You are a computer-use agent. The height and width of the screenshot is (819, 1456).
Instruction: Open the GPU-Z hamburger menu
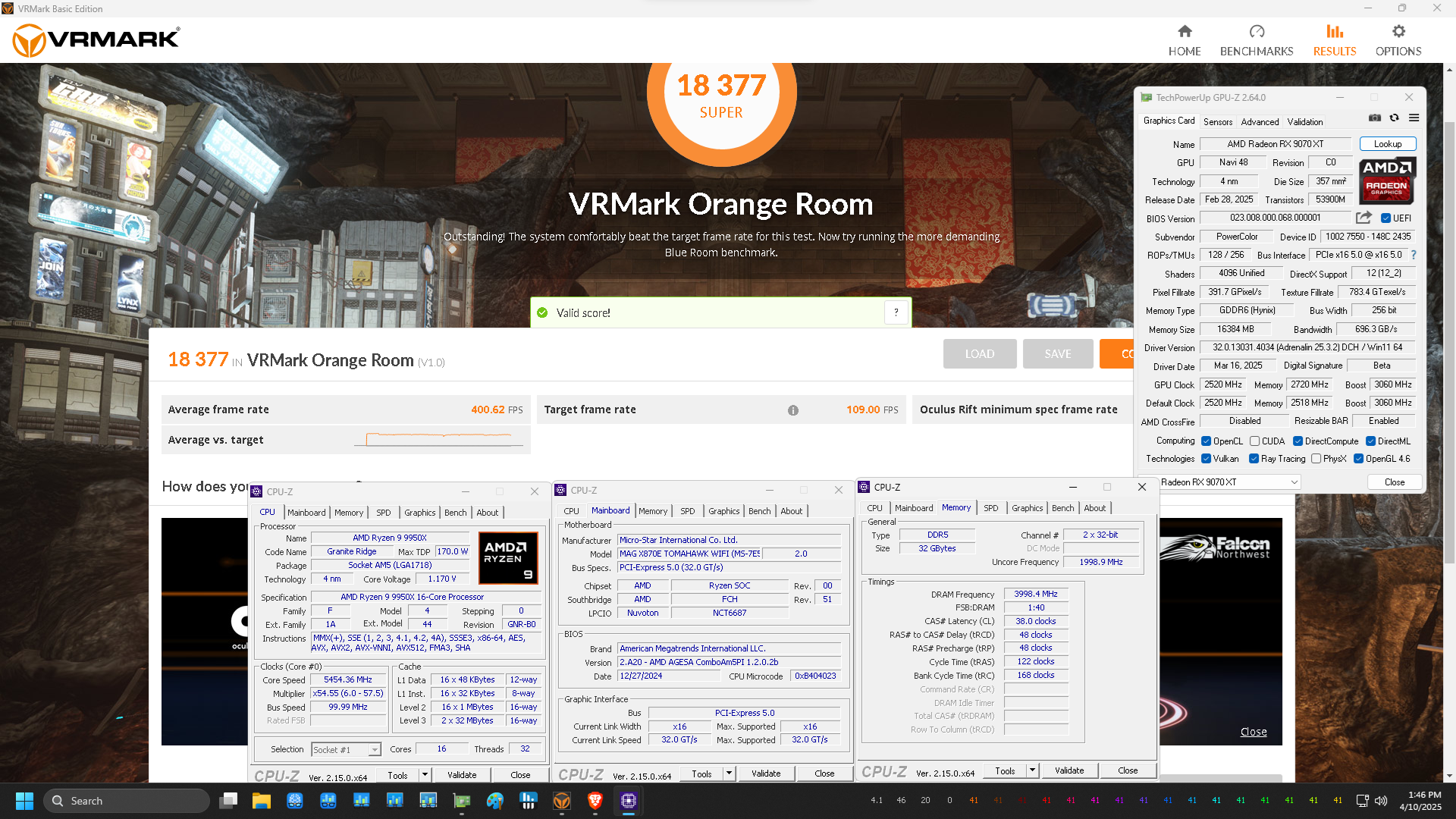click(1414, 118)
